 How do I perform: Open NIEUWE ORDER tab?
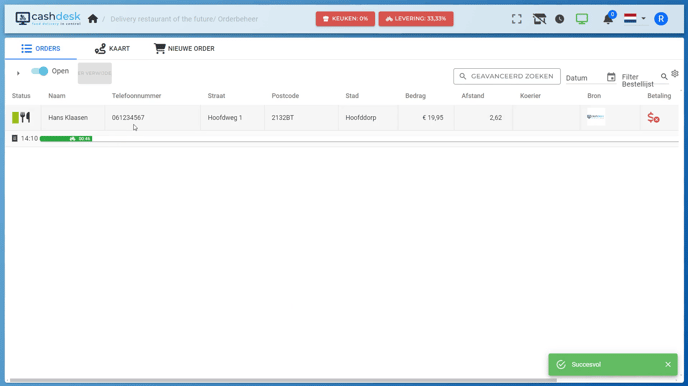pyautogui.click(x=184, y=49)
